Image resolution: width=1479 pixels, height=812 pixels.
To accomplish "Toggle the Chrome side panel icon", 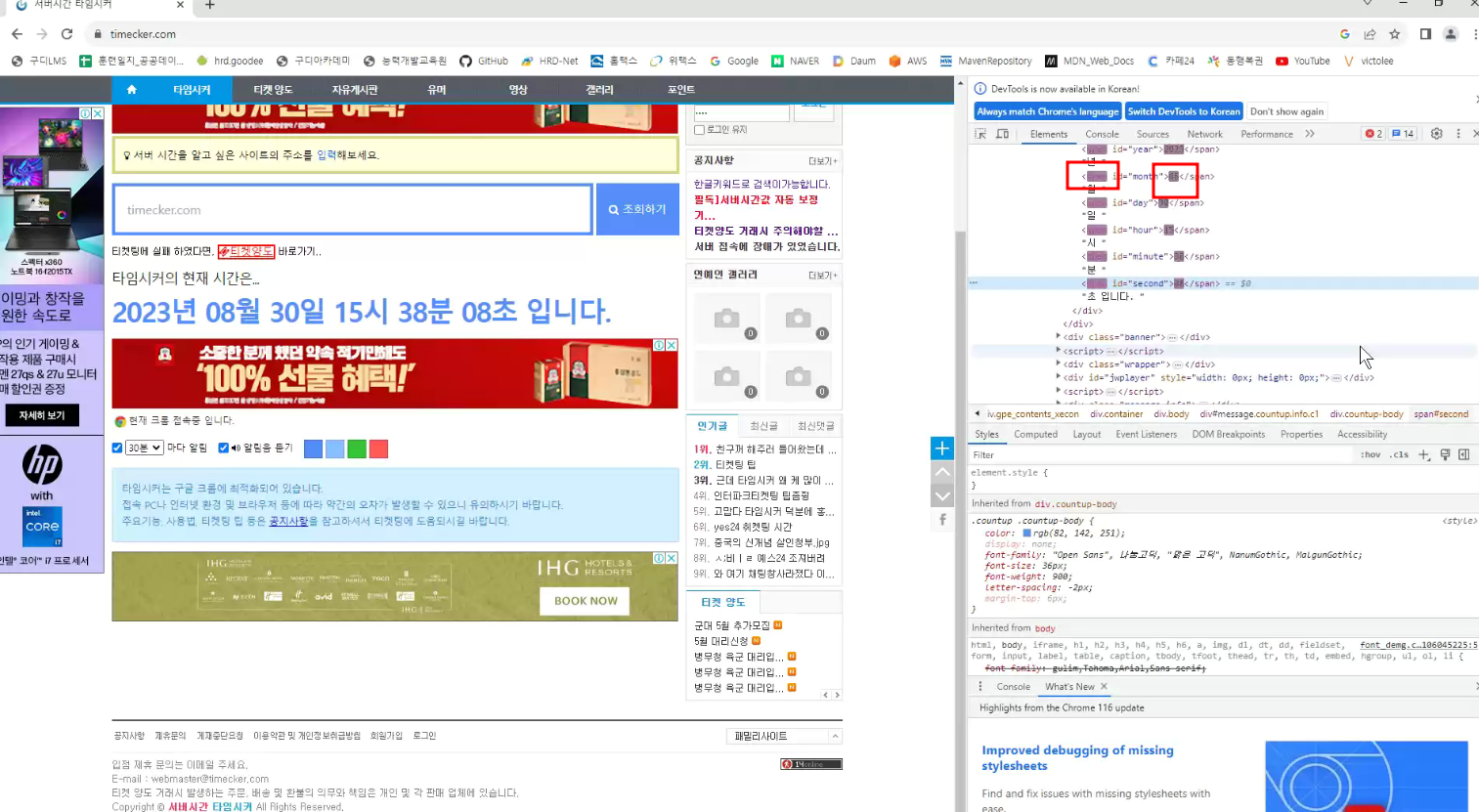I will coord(1425,34).
